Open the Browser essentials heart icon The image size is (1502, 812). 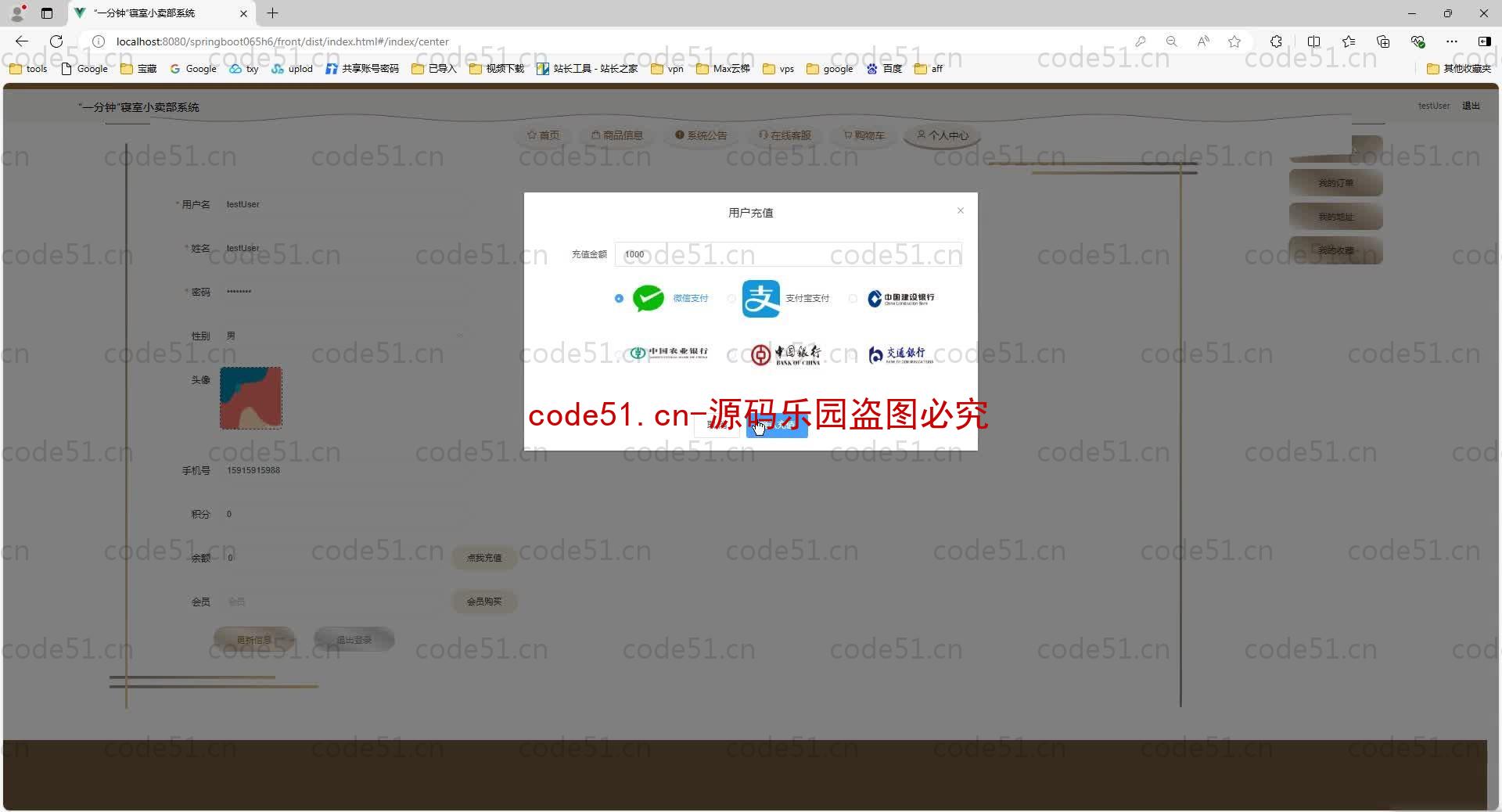1418,41
